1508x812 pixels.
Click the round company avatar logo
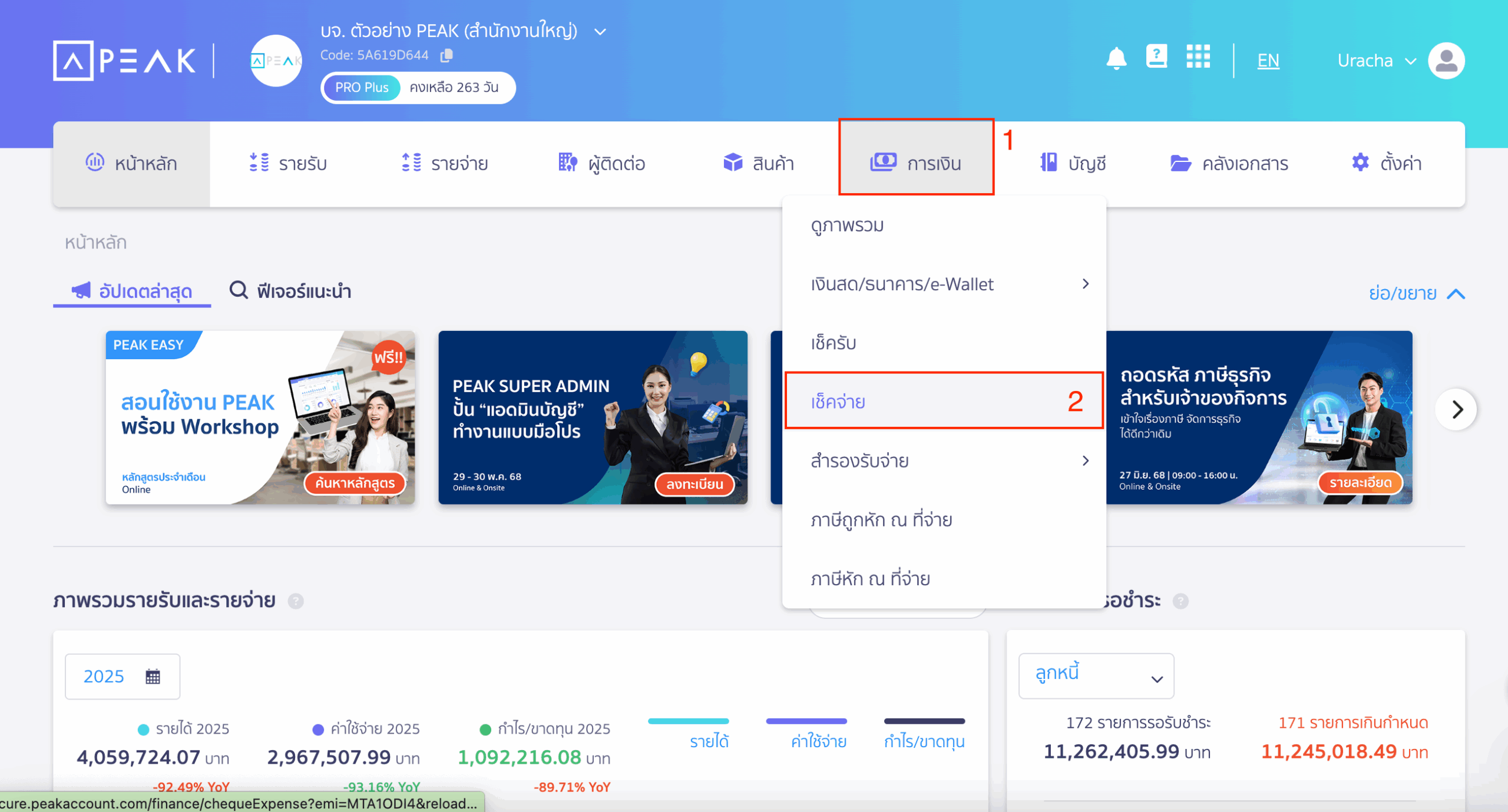click(x=276, y=61)
